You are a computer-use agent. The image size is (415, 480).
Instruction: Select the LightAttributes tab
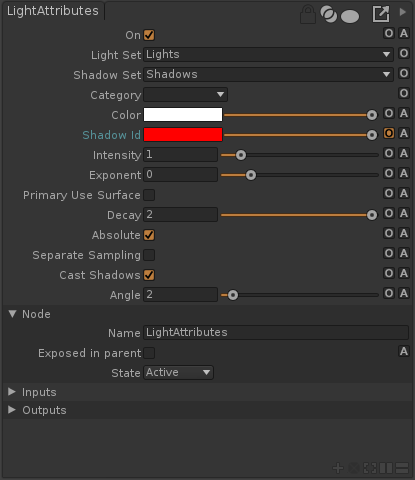tap(53, 11)
